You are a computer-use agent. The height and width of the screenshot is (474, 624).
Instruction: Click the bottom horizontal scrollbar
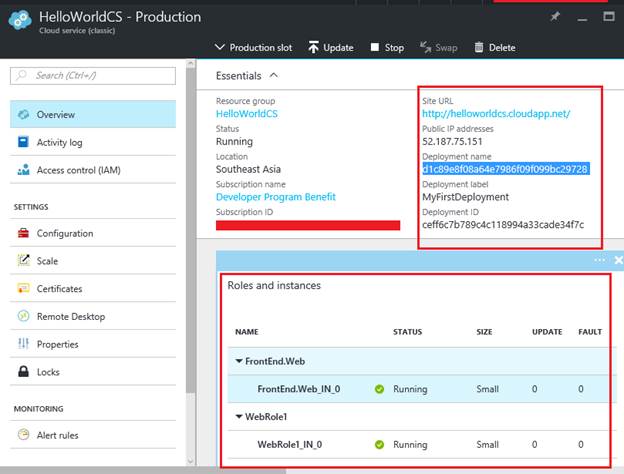[143, 471]
